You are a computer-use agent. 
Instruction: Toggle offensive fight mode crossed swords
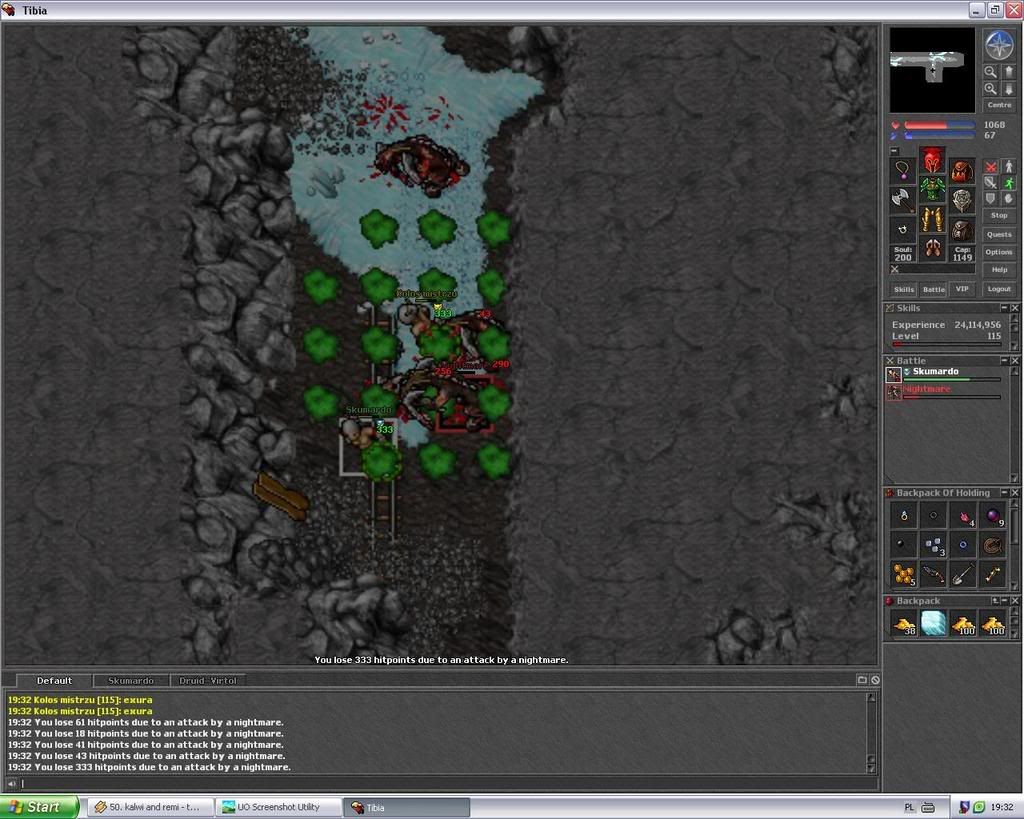(991, 167)
